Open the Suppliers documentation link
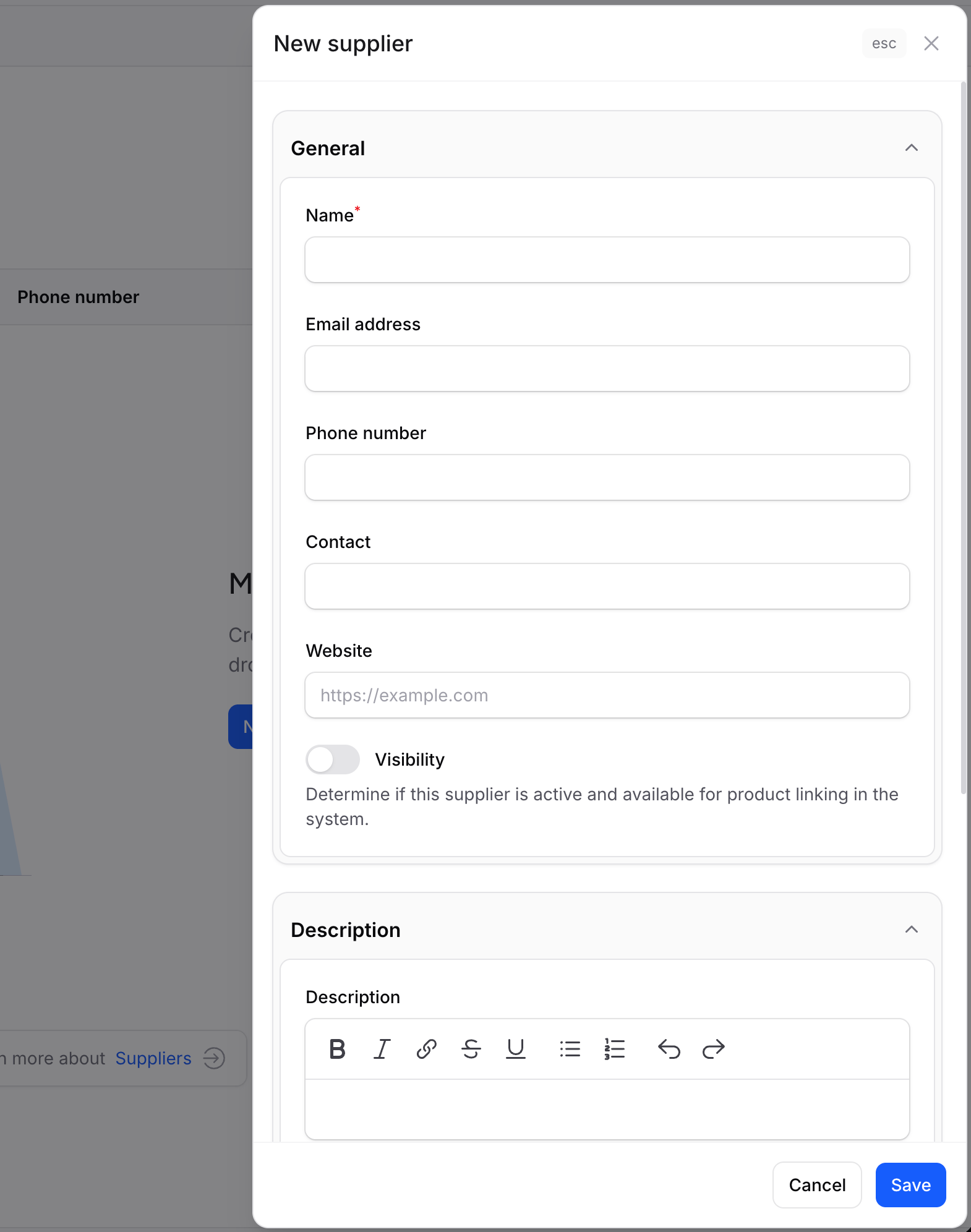This screenshot has height=1232, width=971. coord(153,1058)
